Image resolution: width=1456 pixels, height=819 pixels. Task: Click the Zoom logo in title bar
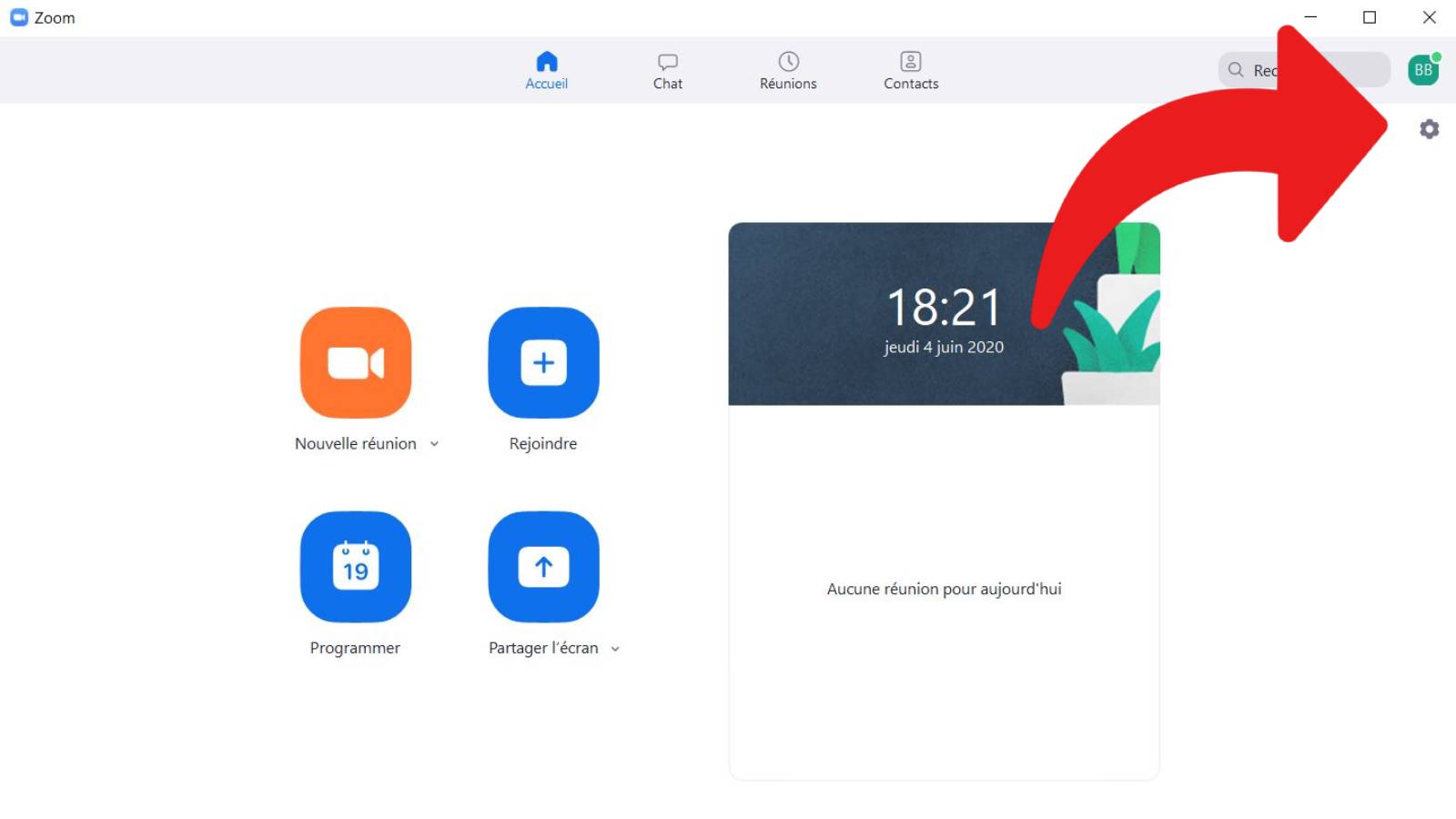click(19, 17)
